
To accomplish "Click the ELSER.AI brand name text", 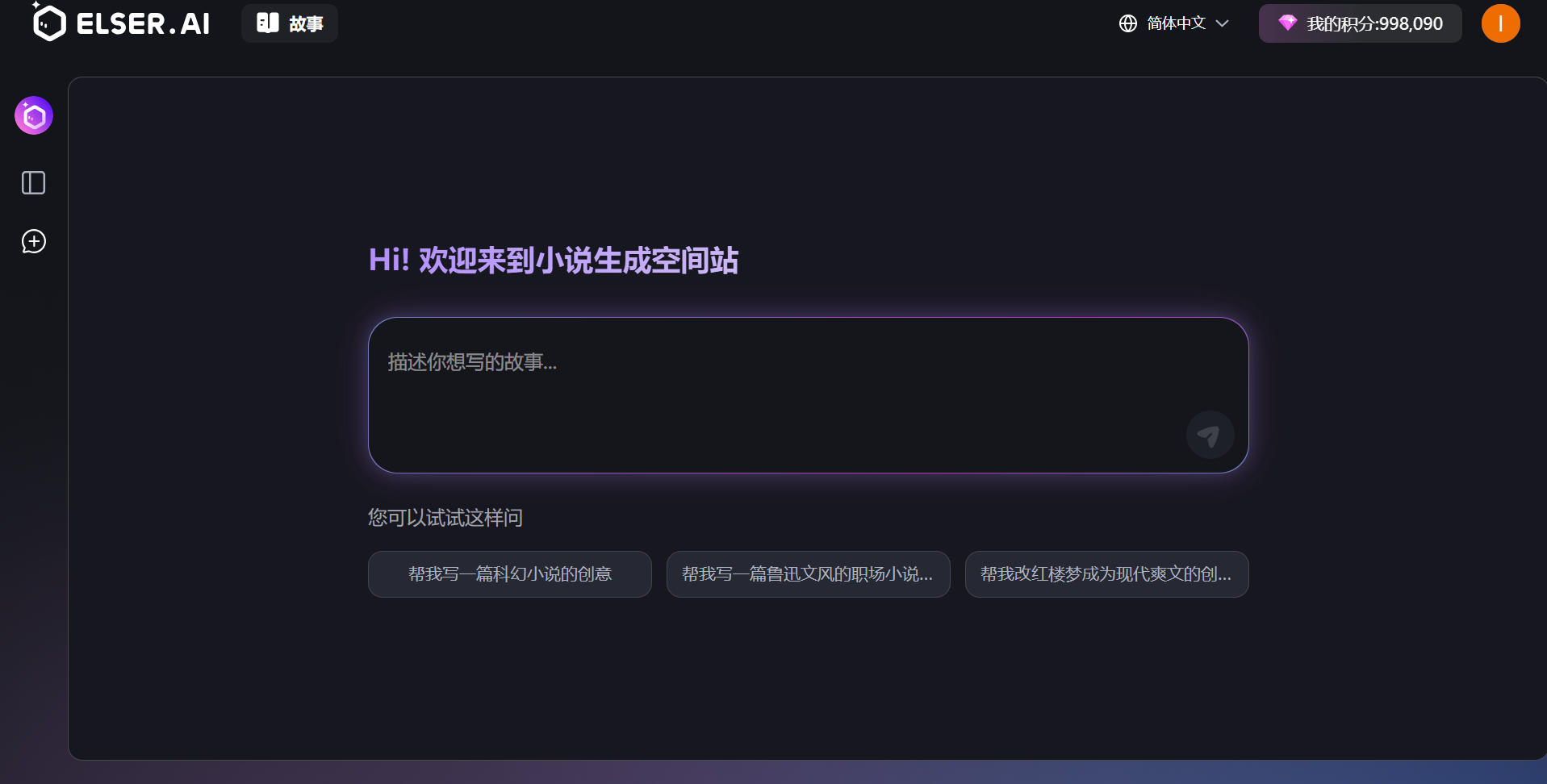I will 143,24.
